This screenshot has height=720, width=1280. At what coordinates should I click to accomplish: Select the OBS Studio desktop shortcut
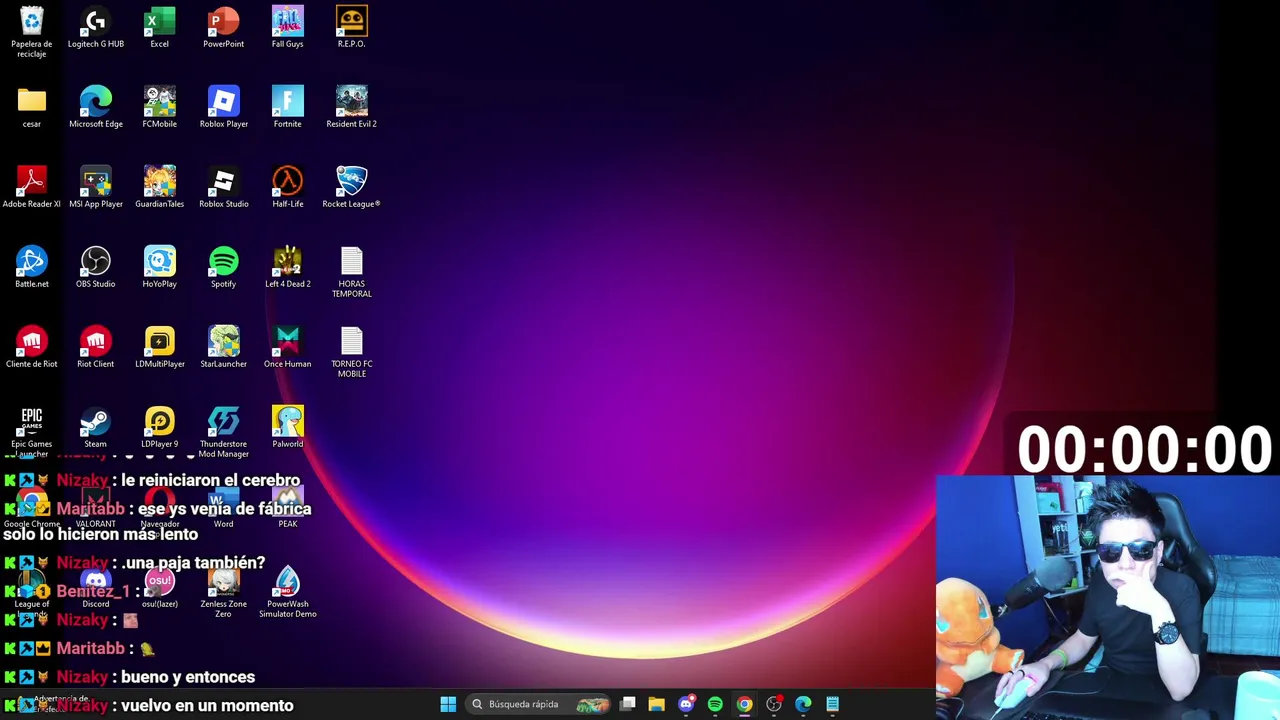pos(96,268)
